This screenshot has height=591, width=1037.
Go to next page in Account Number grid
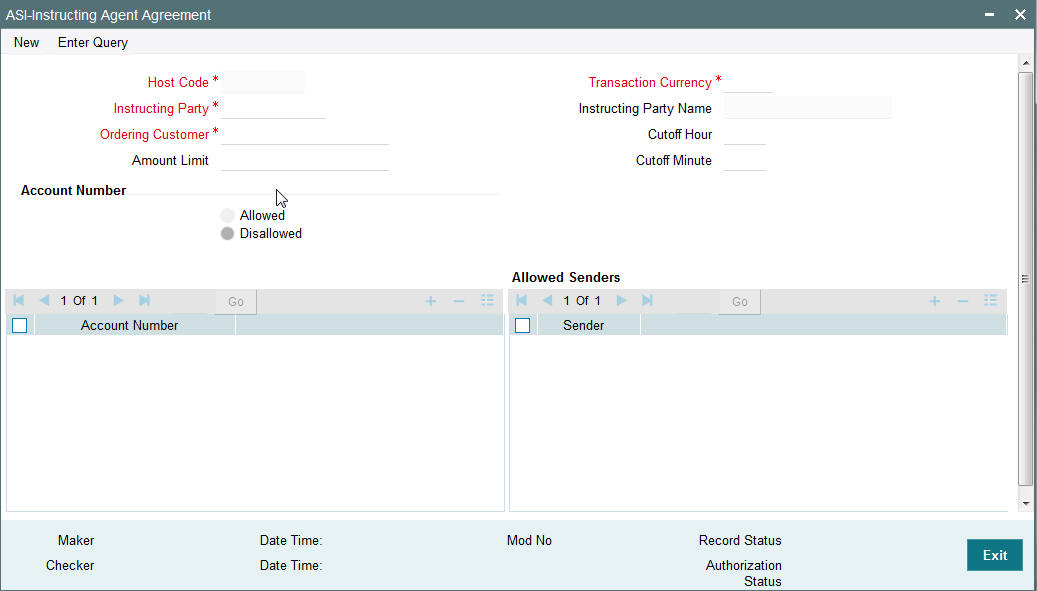click(x=118, y=301)
